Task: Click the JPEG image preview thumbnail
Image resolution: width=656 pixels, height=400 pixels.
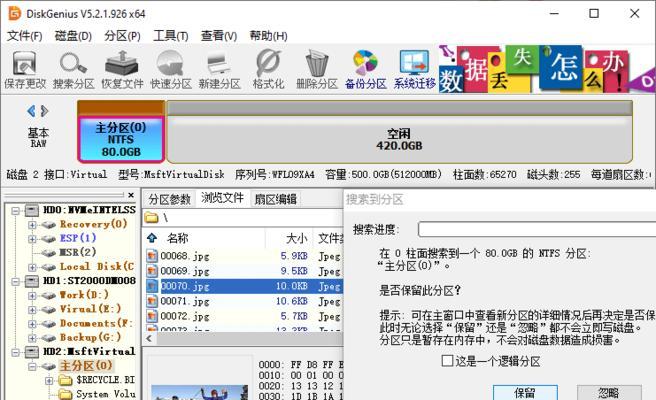Action: point(200,392)
